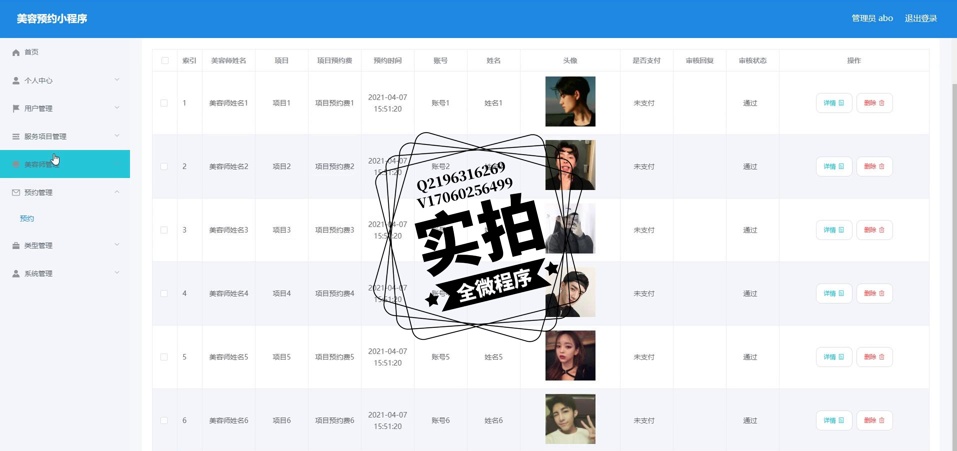957x451 pixels.
Task: Click the home icon beside 首页
Action: point(16,52)
